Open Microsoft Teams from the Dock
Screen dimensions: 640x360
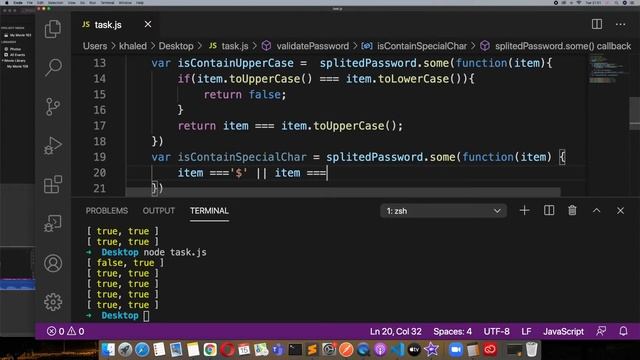tap(278, 349)
